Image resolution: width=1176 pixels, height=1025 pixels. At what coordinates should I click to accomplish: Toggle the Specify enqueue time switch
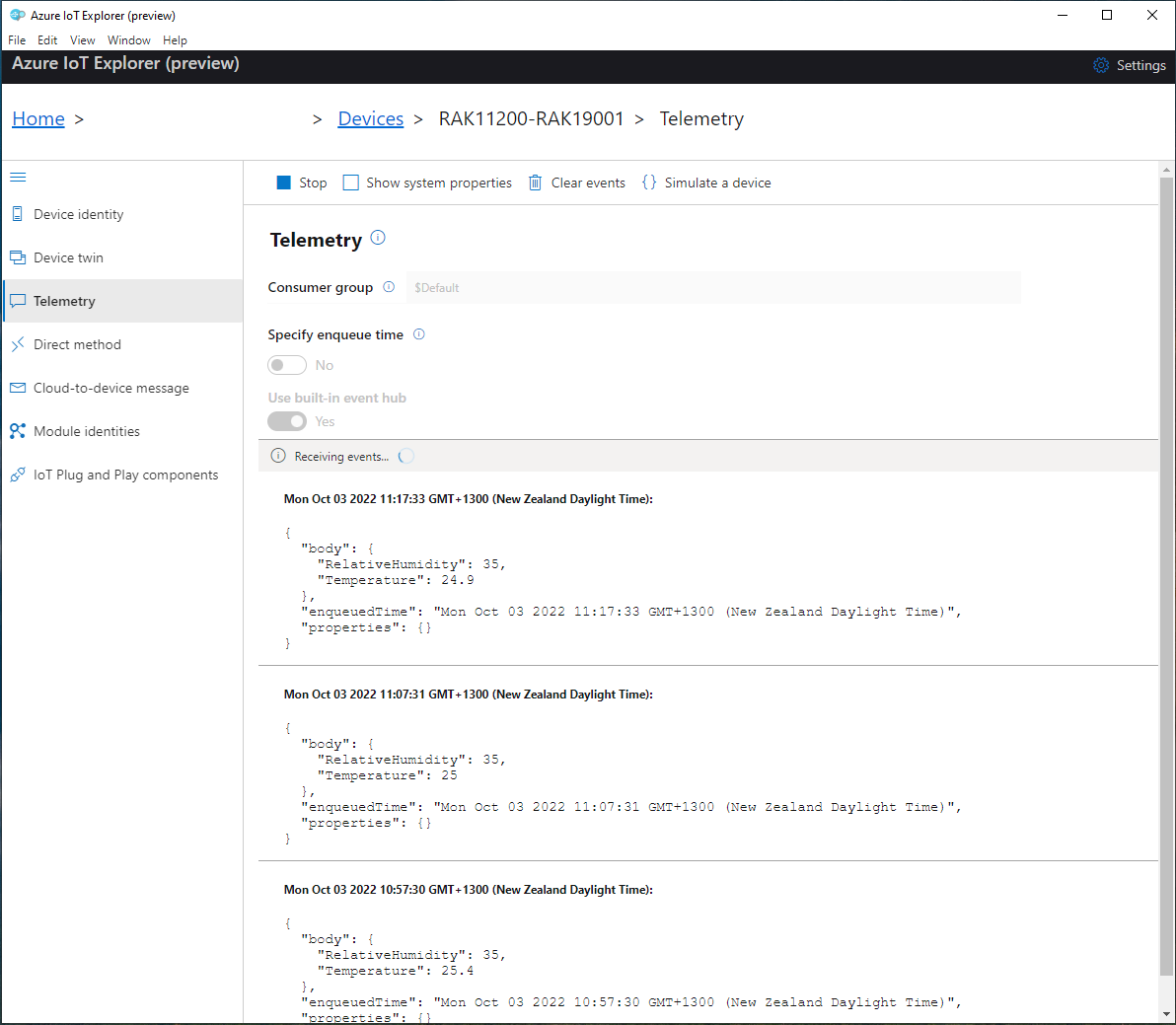click(x=287, y=365)
